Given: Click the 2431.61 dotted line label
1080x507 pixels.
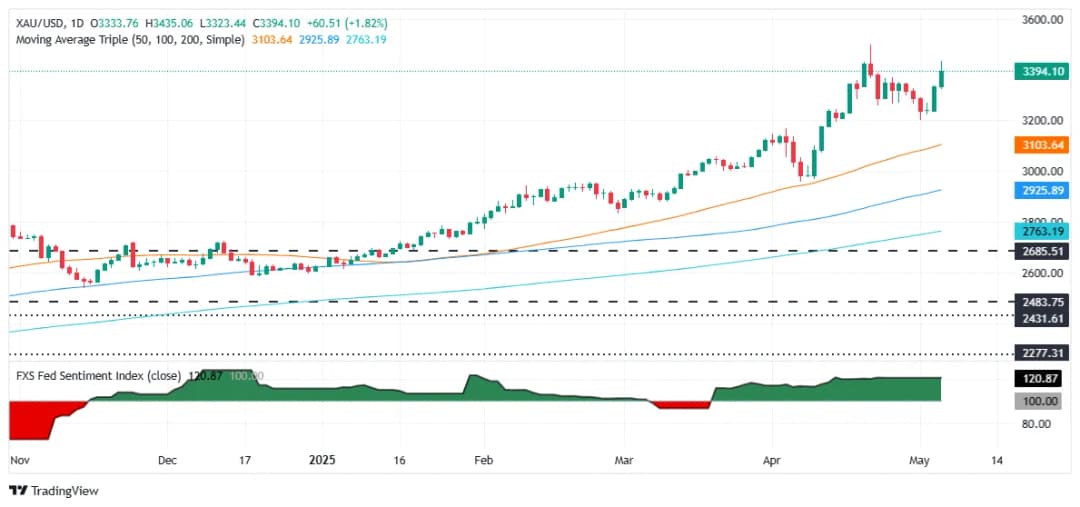Looking at the screenshot, I should coord(1039,316).
